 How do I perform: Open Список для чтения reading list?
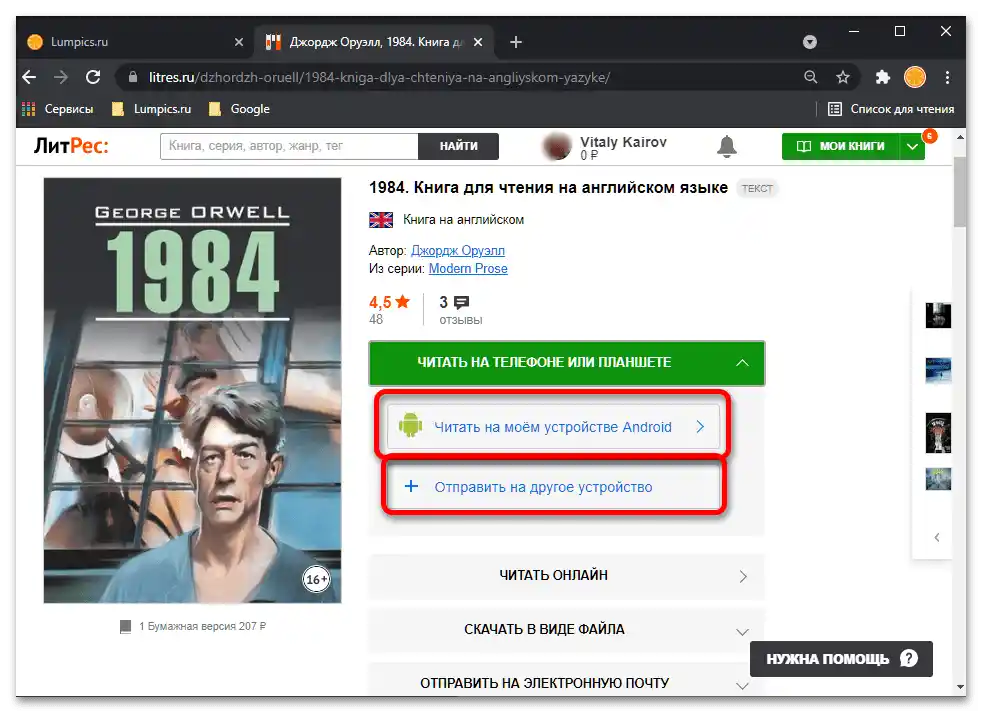tap(891, 109)
